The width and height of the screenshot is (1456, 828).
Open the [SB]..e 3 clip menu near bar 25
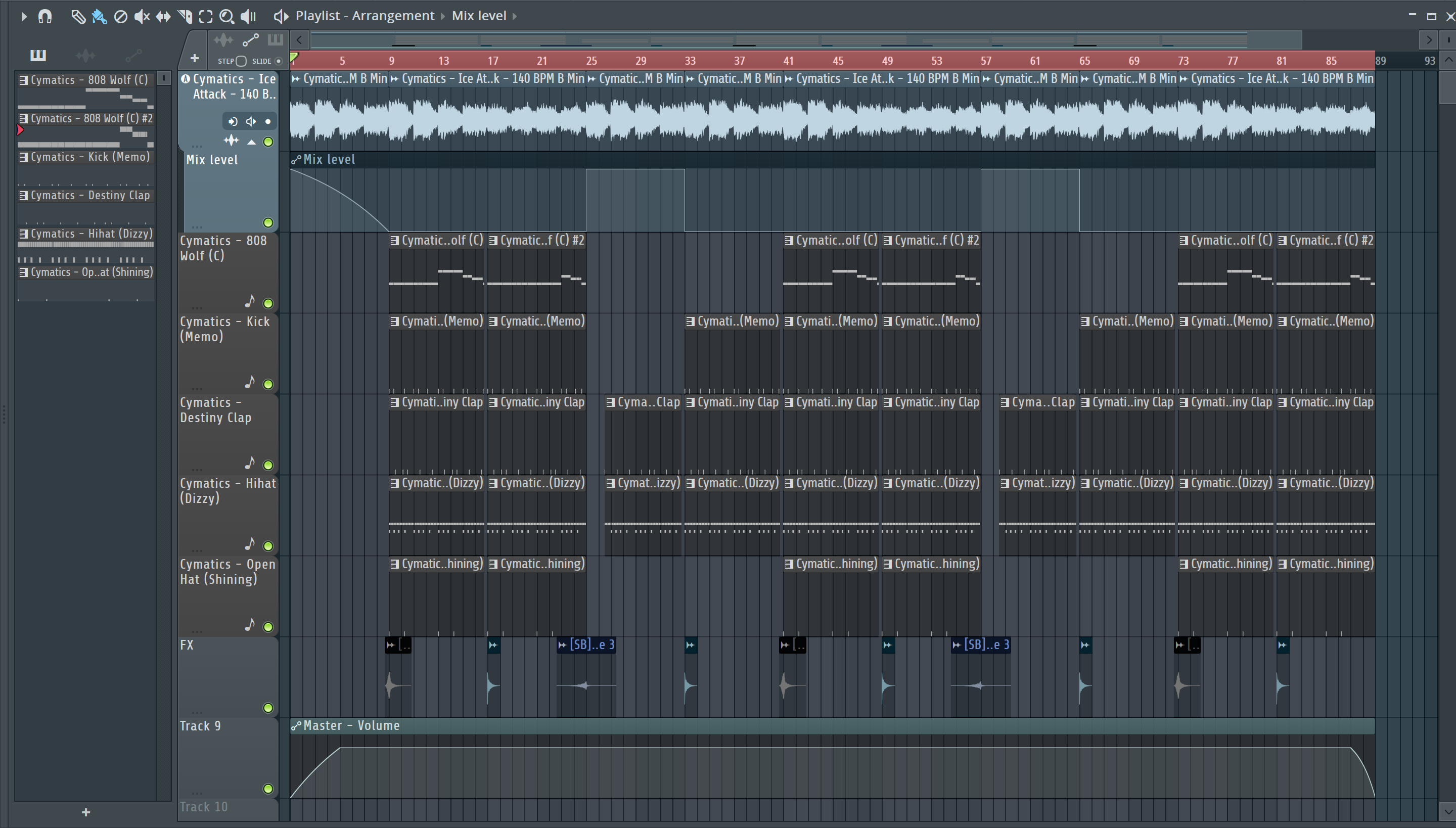pos(562,645)
